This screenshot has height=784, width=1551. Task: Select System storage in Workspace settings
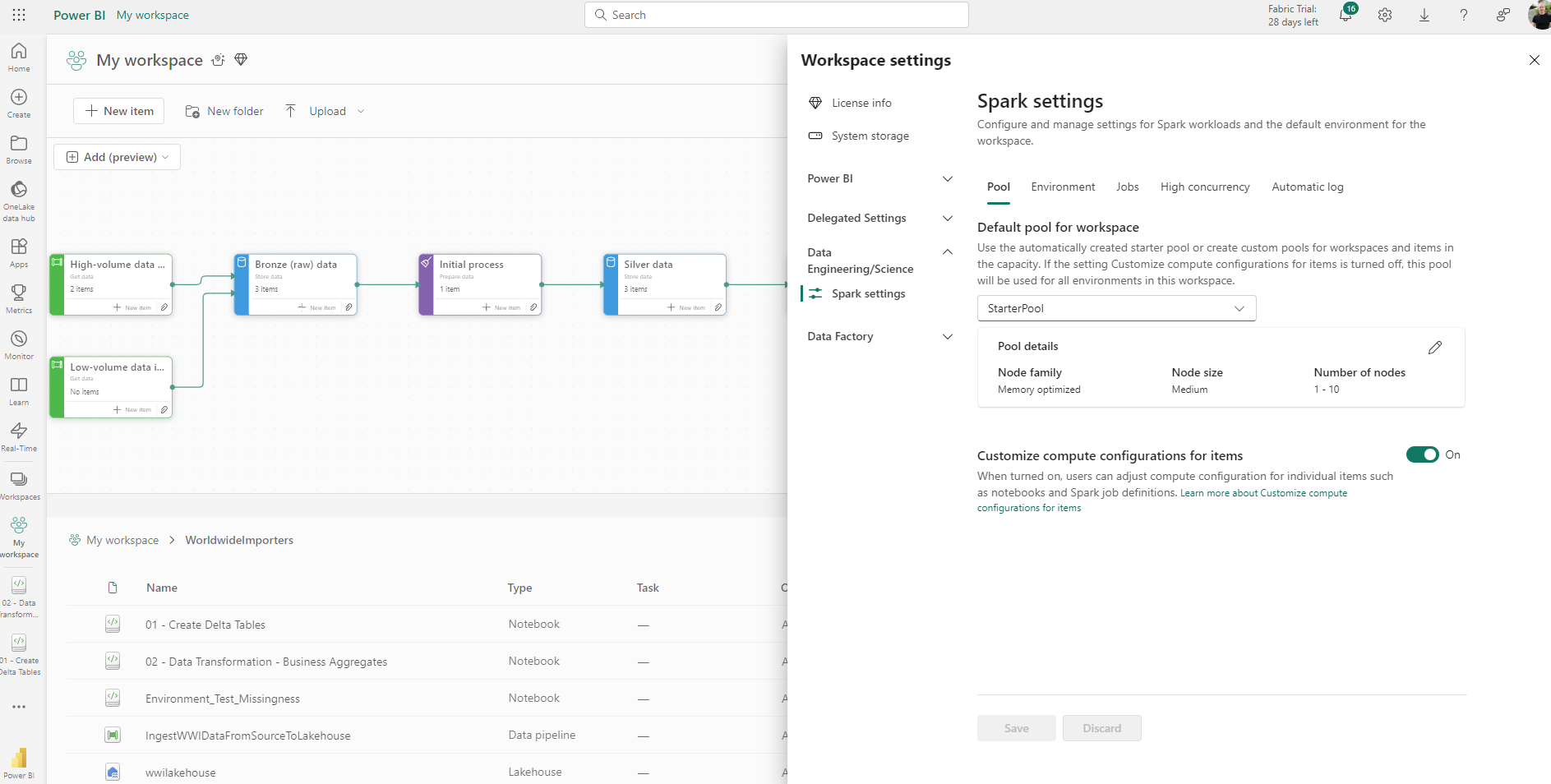[x=870, y=136]
